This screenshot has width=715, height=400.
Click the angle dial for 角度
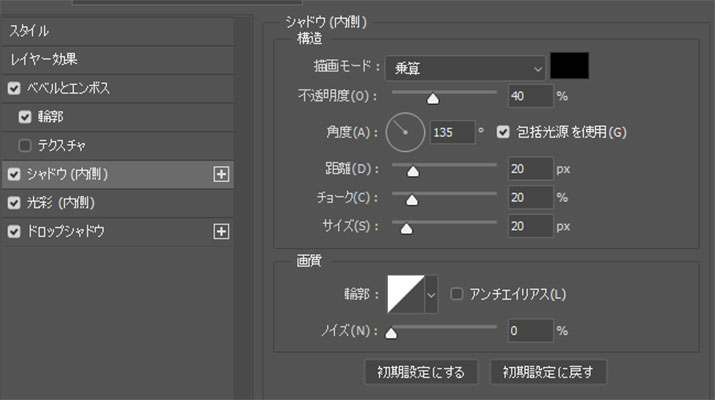click(405, 132)
